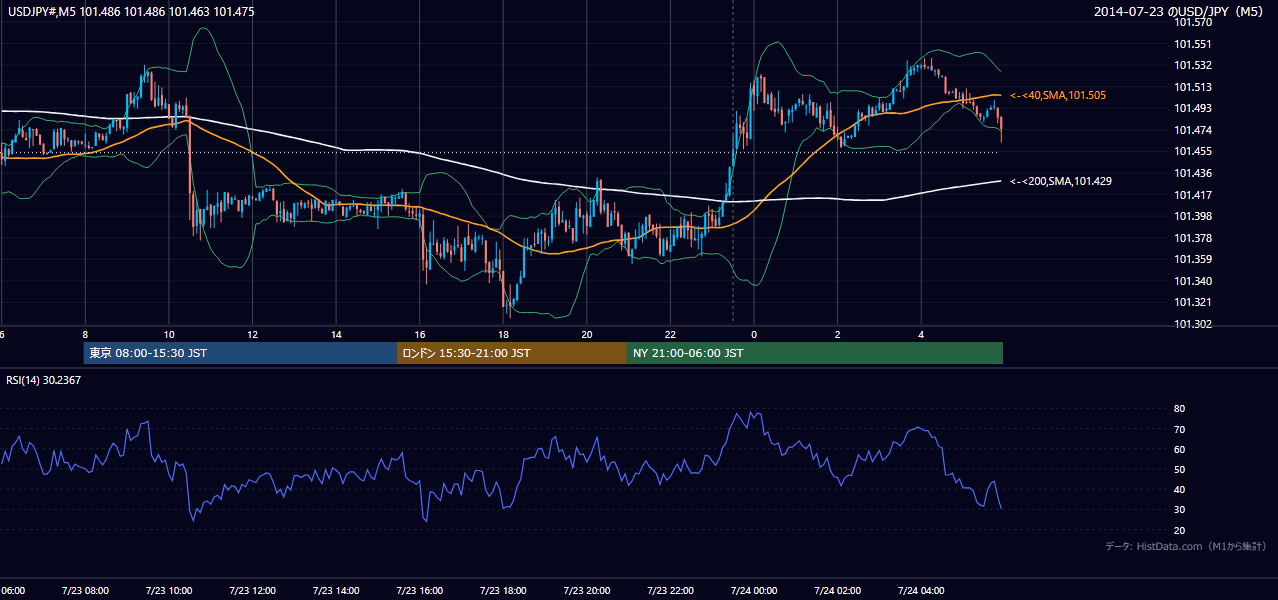Image resolution: width=1278 pixels, height=600 pixels.
Task: Click the USDJPY#,M5 chart header text
Action: tap(129, 11)
